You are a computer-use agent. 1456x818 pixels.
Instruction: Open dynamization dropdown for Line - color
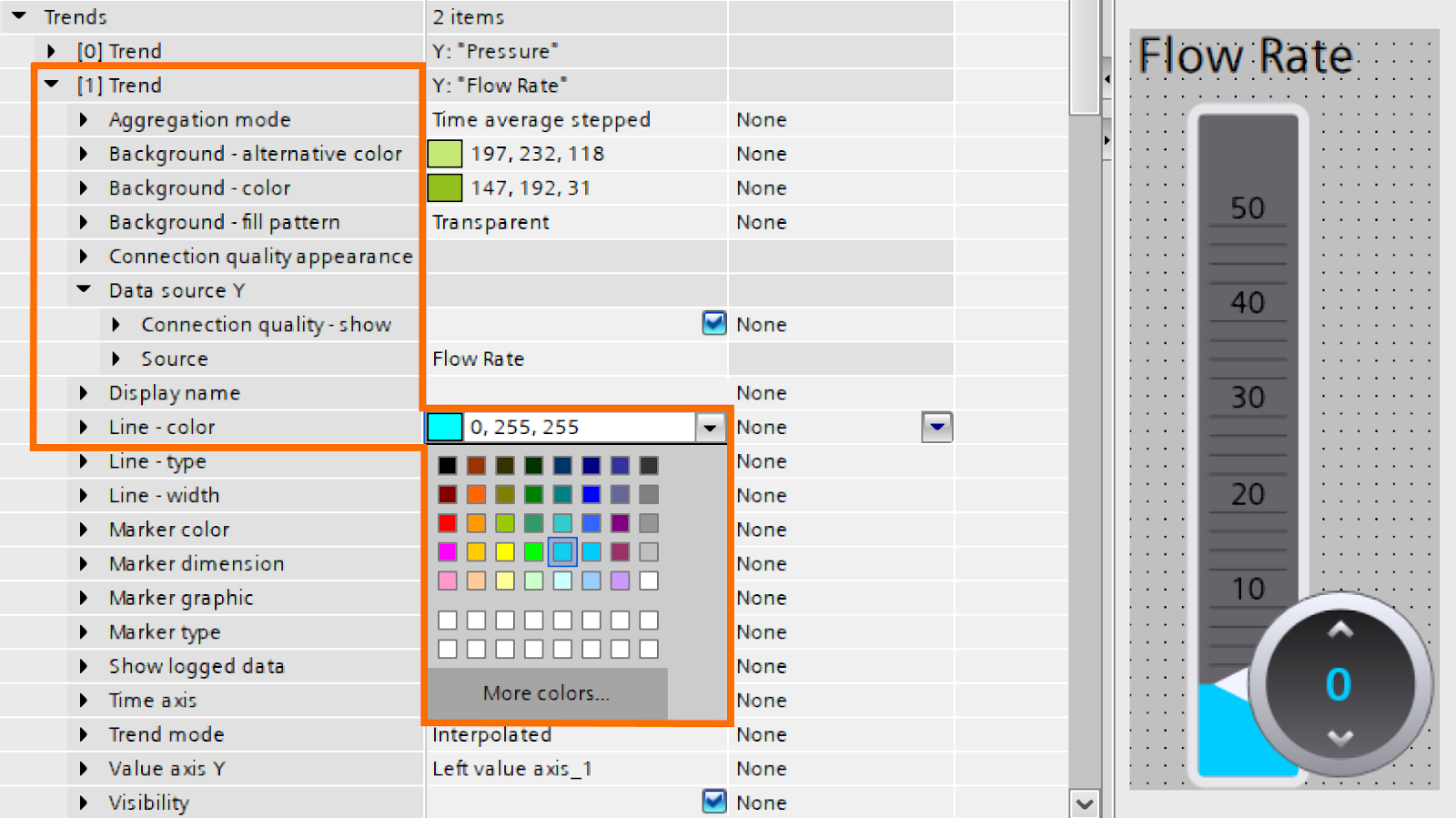point(936,427)
